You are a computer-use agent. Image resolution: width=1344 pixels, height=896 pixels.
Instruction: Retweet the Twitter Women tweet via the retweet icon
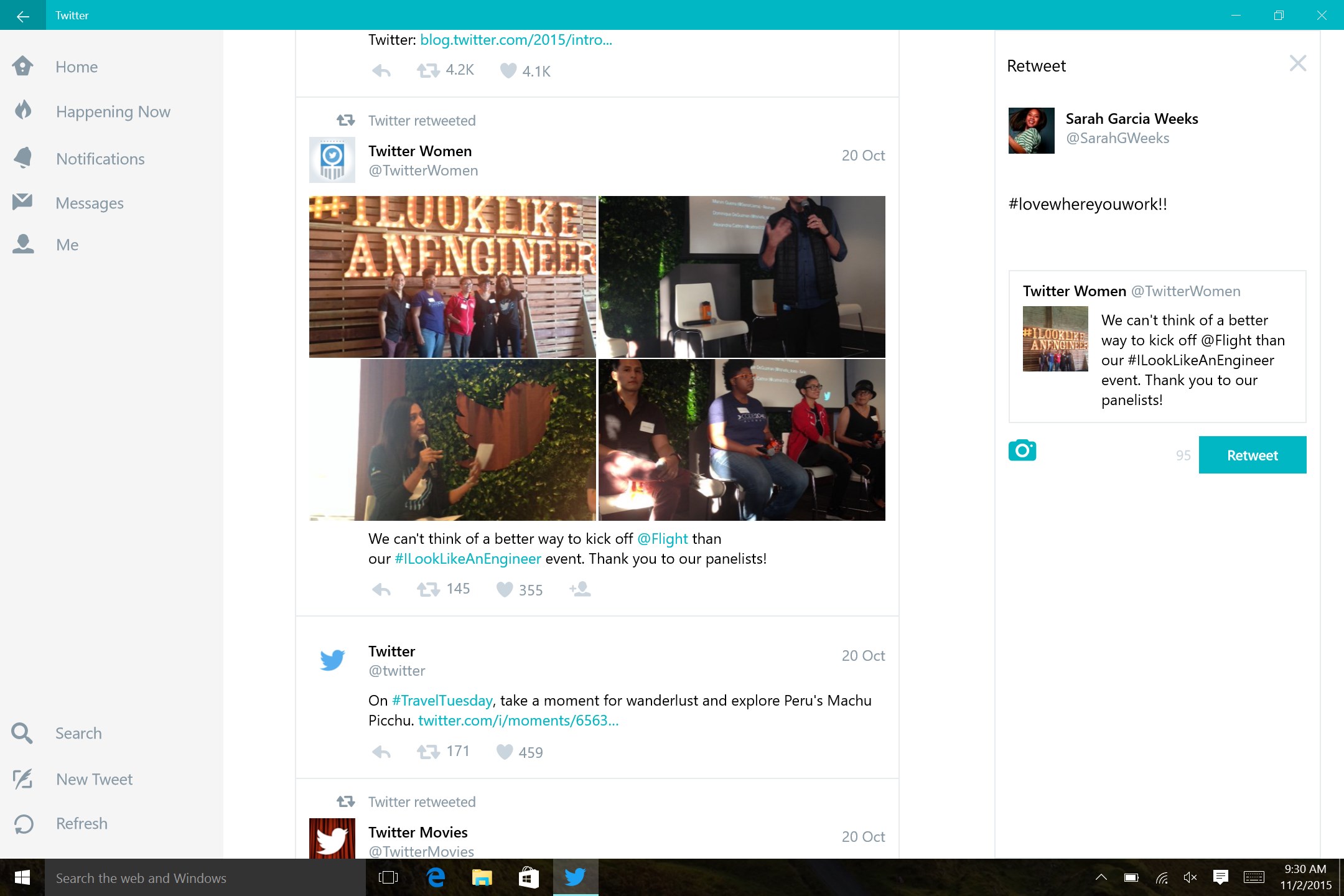click(x=429, y=589)
